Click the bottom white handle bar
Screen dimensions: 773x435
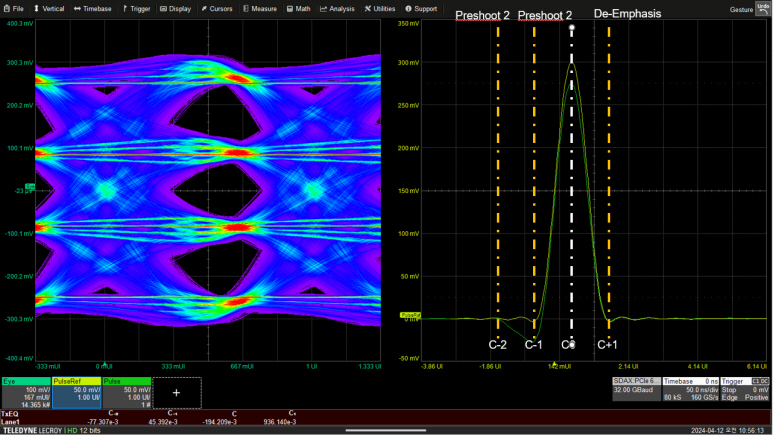pyautogui.click(x=386, y=430)
